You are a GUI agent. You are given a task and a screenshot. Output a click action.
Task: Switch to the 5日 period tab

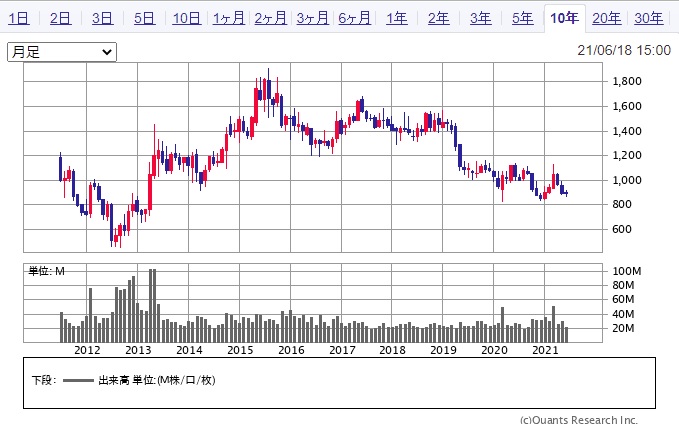[145, 18]
